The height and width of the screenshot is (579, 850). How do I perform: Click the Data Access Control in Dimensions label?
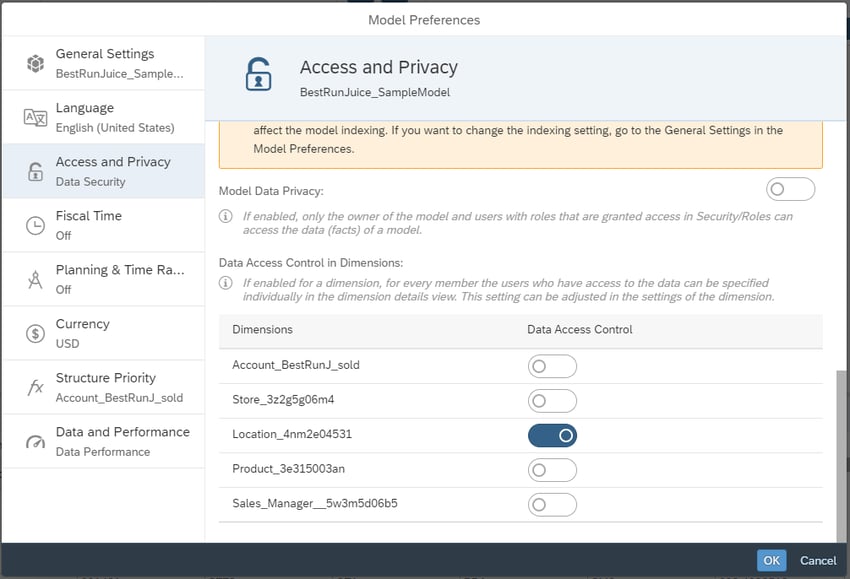coord(311,263)
